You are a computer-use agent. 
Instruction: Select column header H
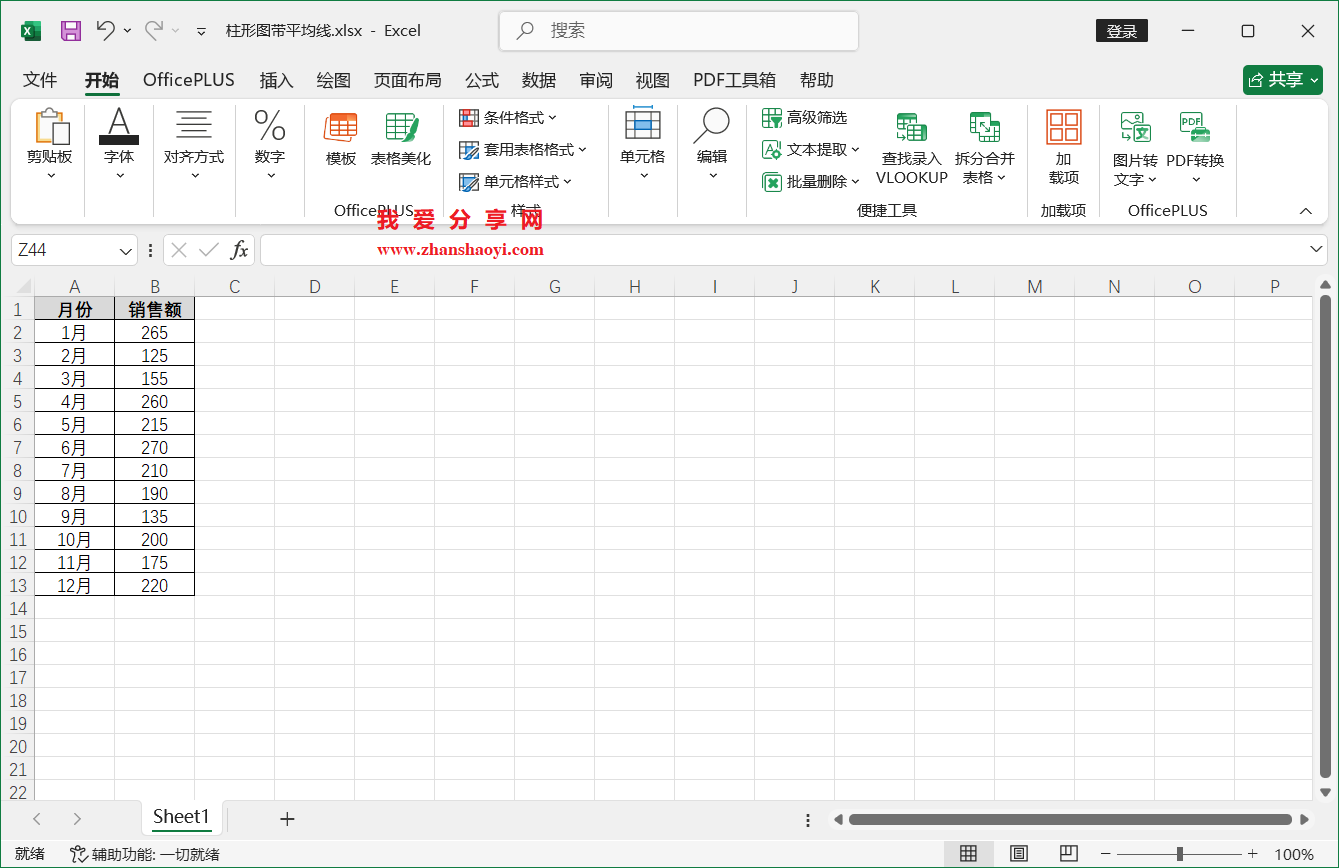[x=635, y=287]
